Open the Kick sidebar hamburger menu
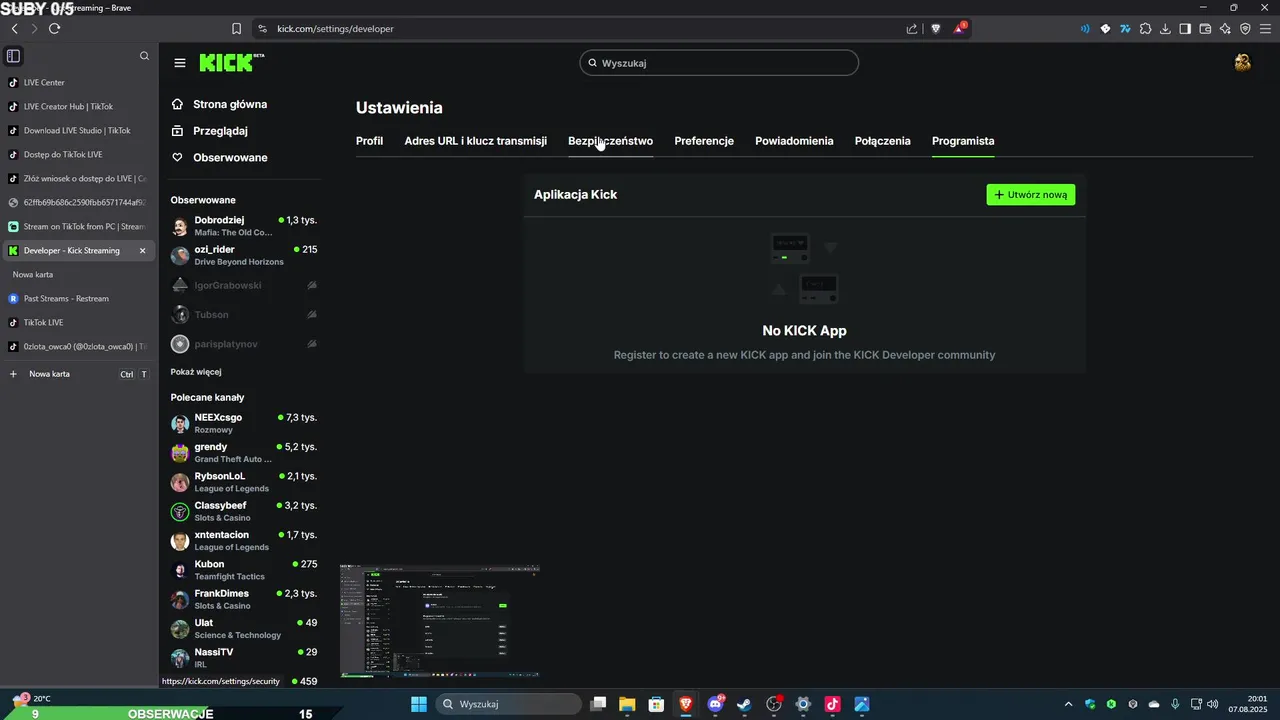1280x720 pixels. pos(180,63)
